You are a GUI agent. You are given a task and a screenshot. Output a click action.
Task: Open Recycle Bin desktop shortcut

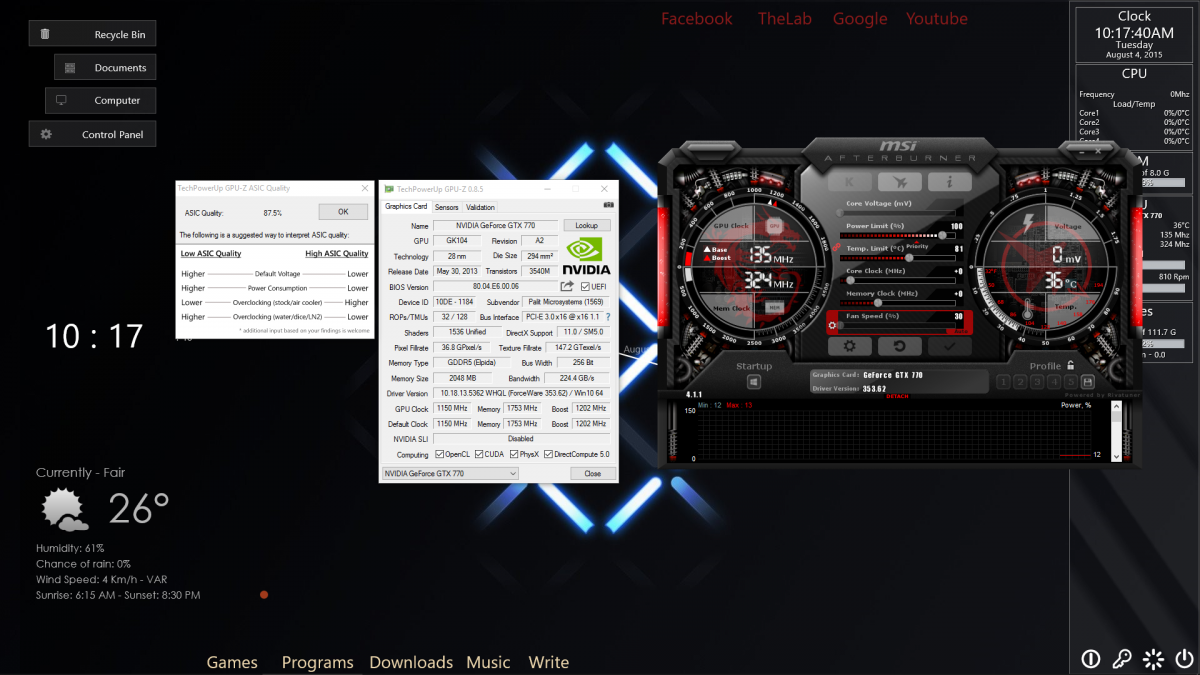pyautogui.click(x=92, y=34)
